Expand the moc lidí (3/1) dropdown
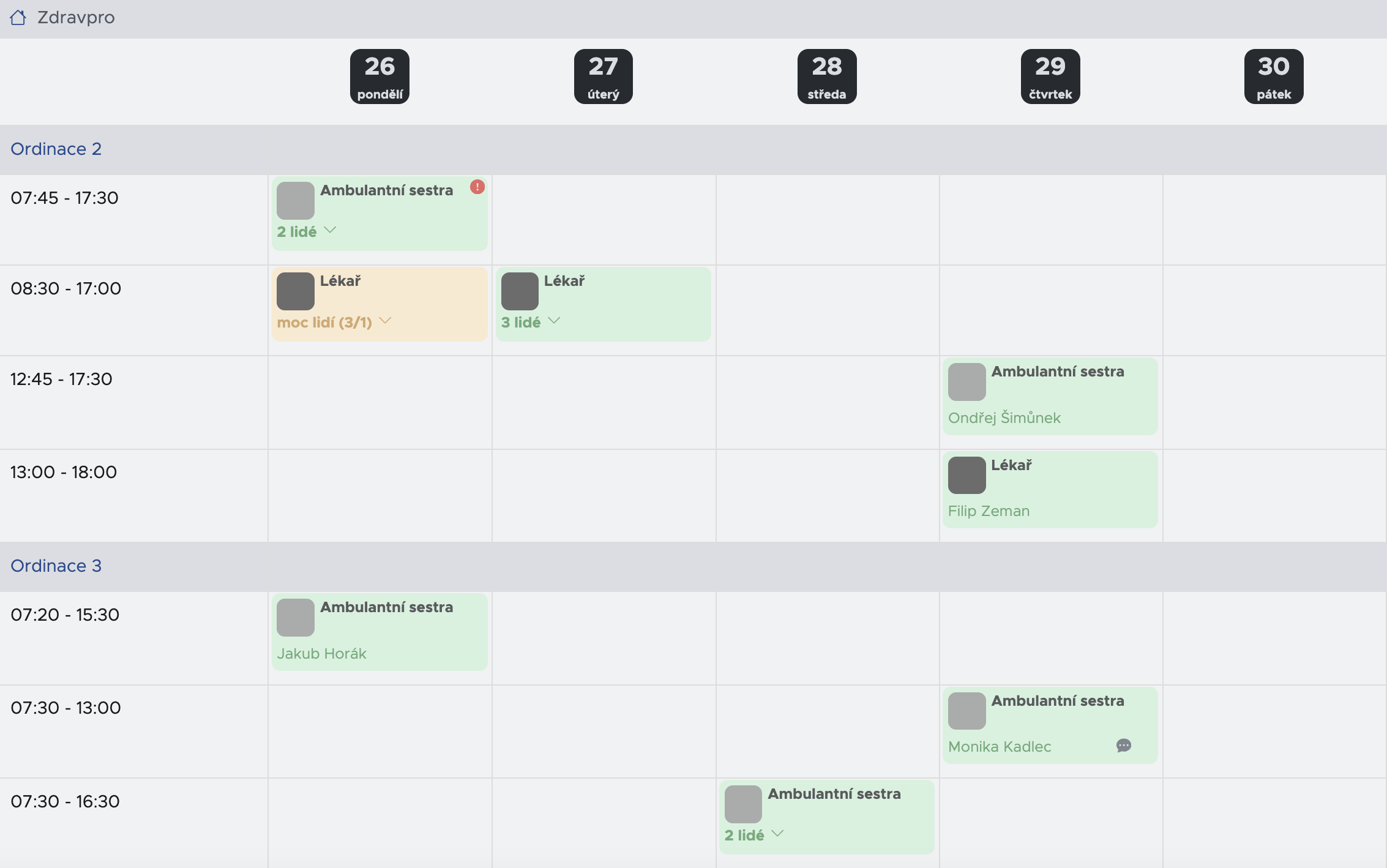The width and height of the screenshot is (1387, 868). tap(334, 322)
